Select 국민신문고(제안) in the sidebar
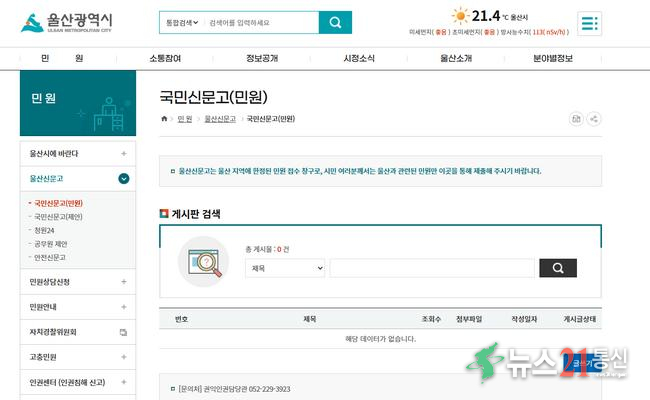Viewport: 650px width, 400px height. click(x=58, y=216)
